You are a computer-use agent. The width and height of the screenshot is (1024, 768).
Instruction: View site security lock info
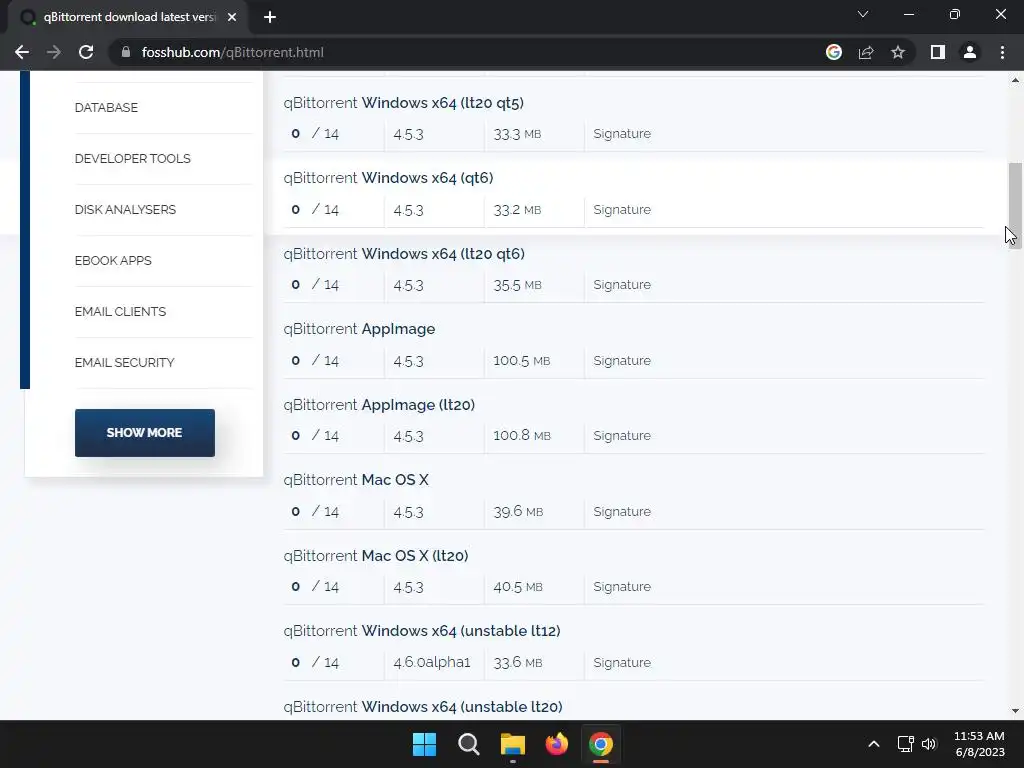tap(126, 52)
